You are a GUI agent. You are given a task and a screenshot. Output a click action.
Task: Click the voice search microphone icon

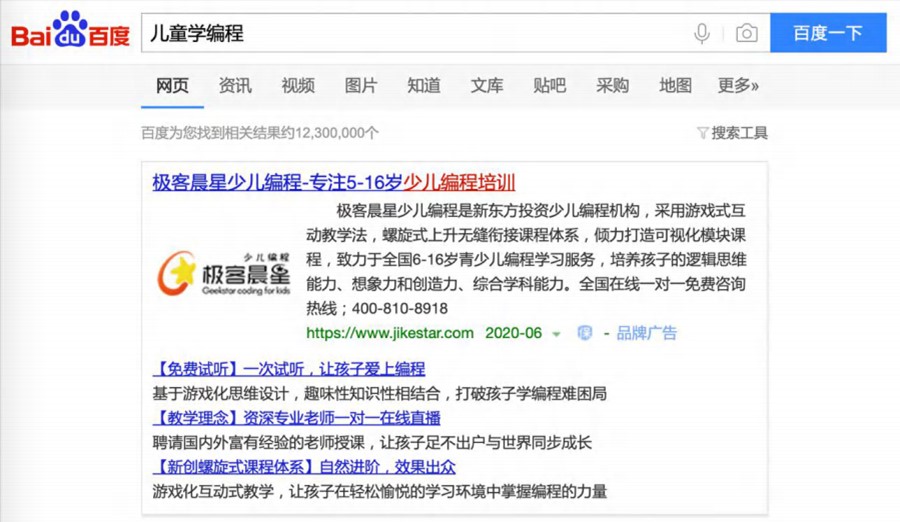click(x=702, y=33)
